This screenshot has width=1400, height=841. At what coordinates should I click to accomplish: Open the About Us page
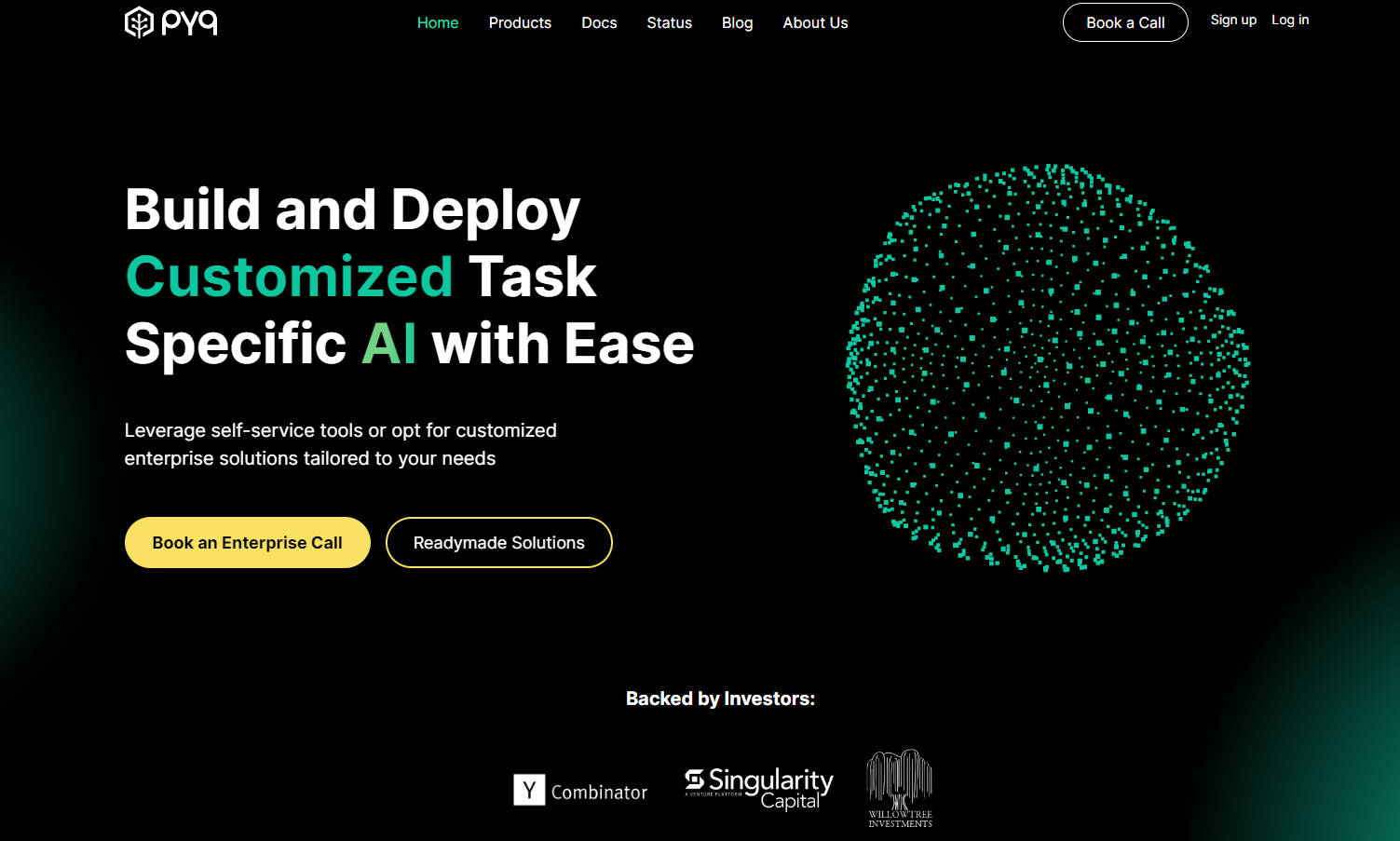(815, 22)
